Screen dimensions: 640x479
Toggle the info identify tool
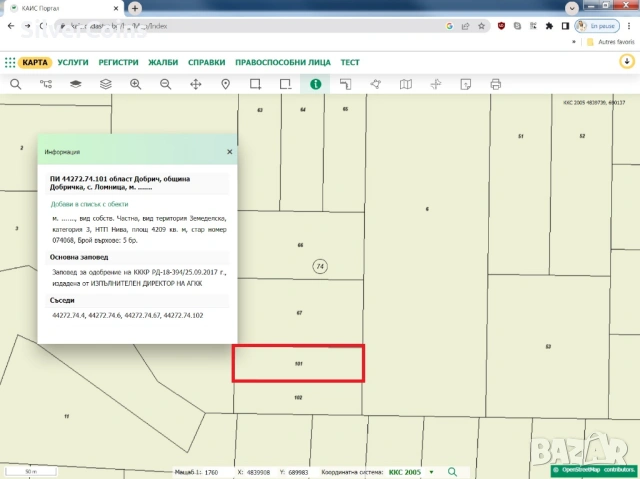pos(315,84)
